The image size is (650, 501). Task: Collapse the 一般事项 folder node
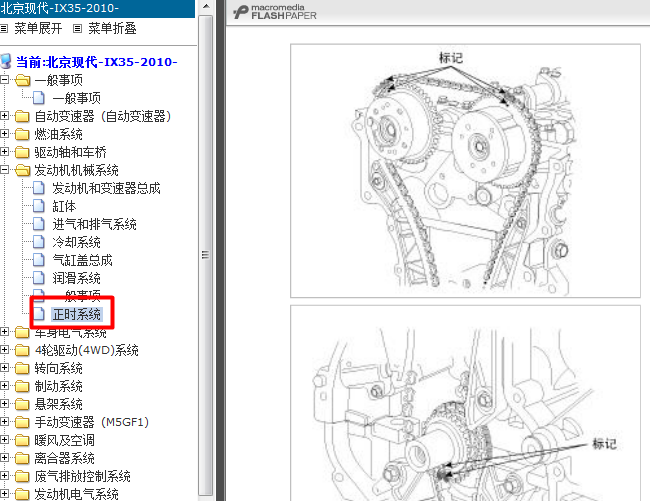point(4,79)
